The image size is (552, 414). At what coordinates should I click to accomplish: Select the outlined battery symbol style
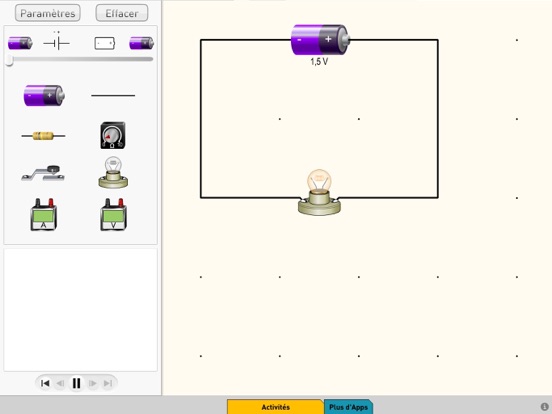pyautogui.click(x=105, y=43)
